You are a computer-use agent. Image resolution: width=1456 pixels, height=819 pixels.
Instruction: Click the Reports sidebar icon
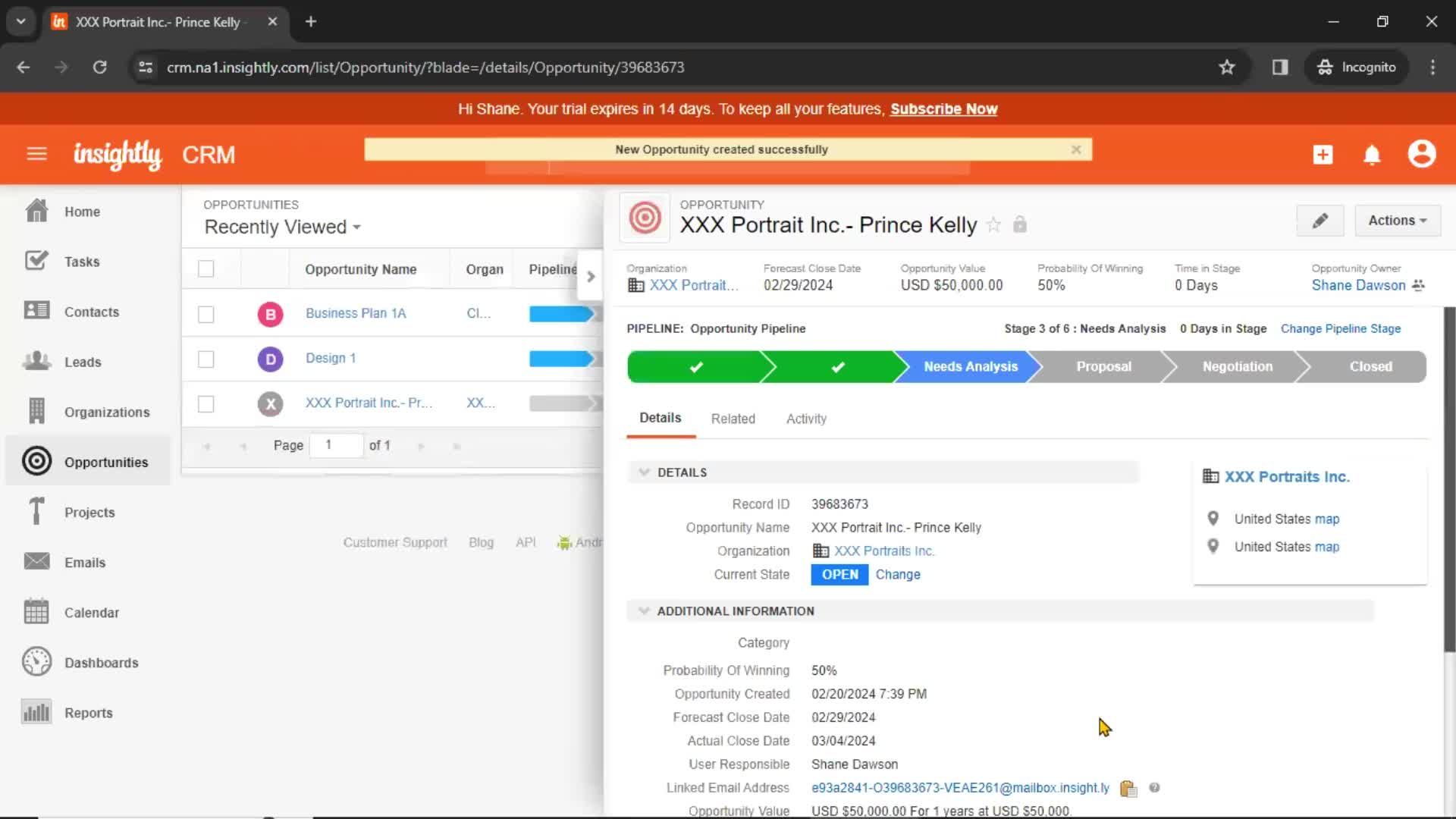pos(36,712)
